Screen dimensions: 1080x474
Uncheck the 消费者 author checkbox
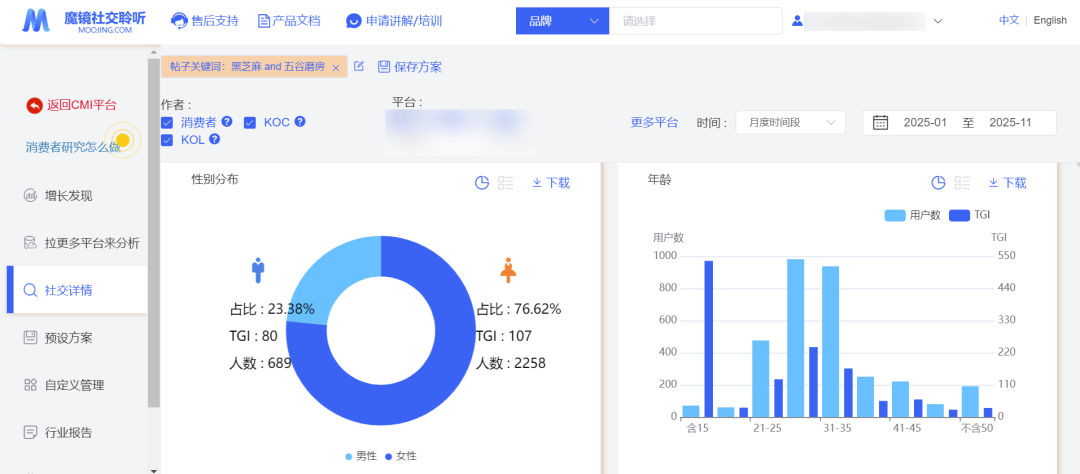click(167, 122)
